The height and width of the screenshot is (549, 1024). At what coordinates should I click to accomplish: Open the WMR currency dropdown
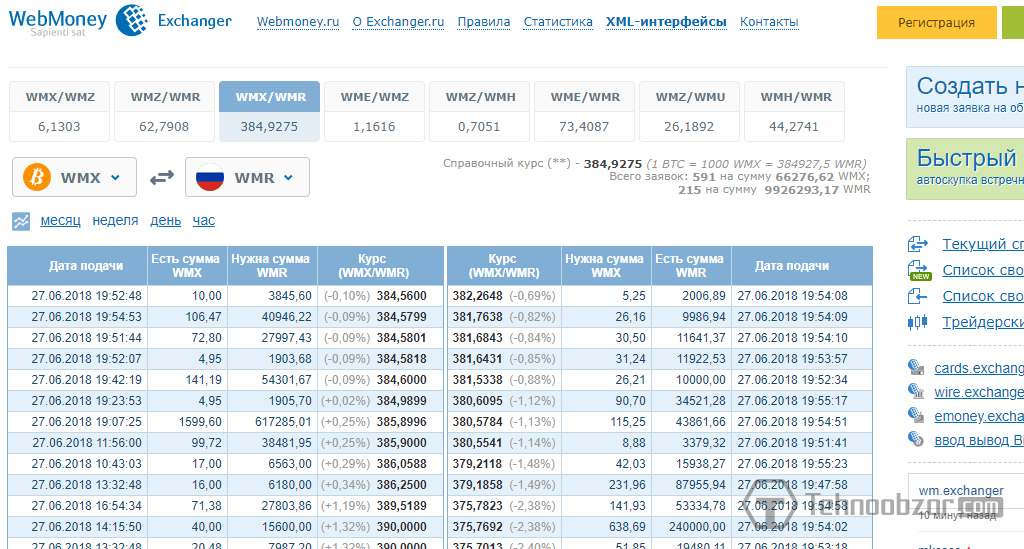pos(247,177)
